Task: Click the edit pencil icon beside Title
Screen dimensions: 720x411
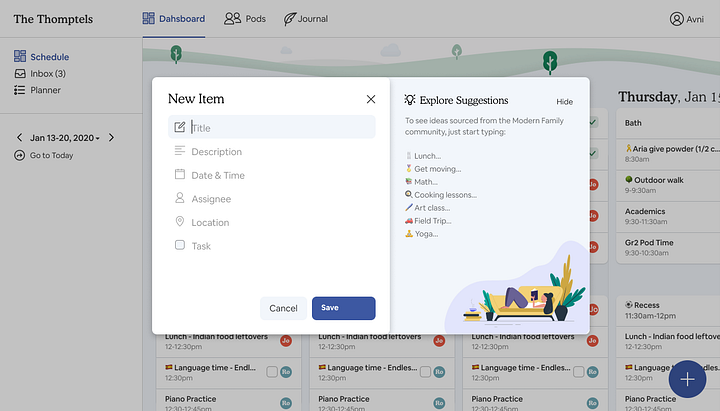Action: point(180,127)
